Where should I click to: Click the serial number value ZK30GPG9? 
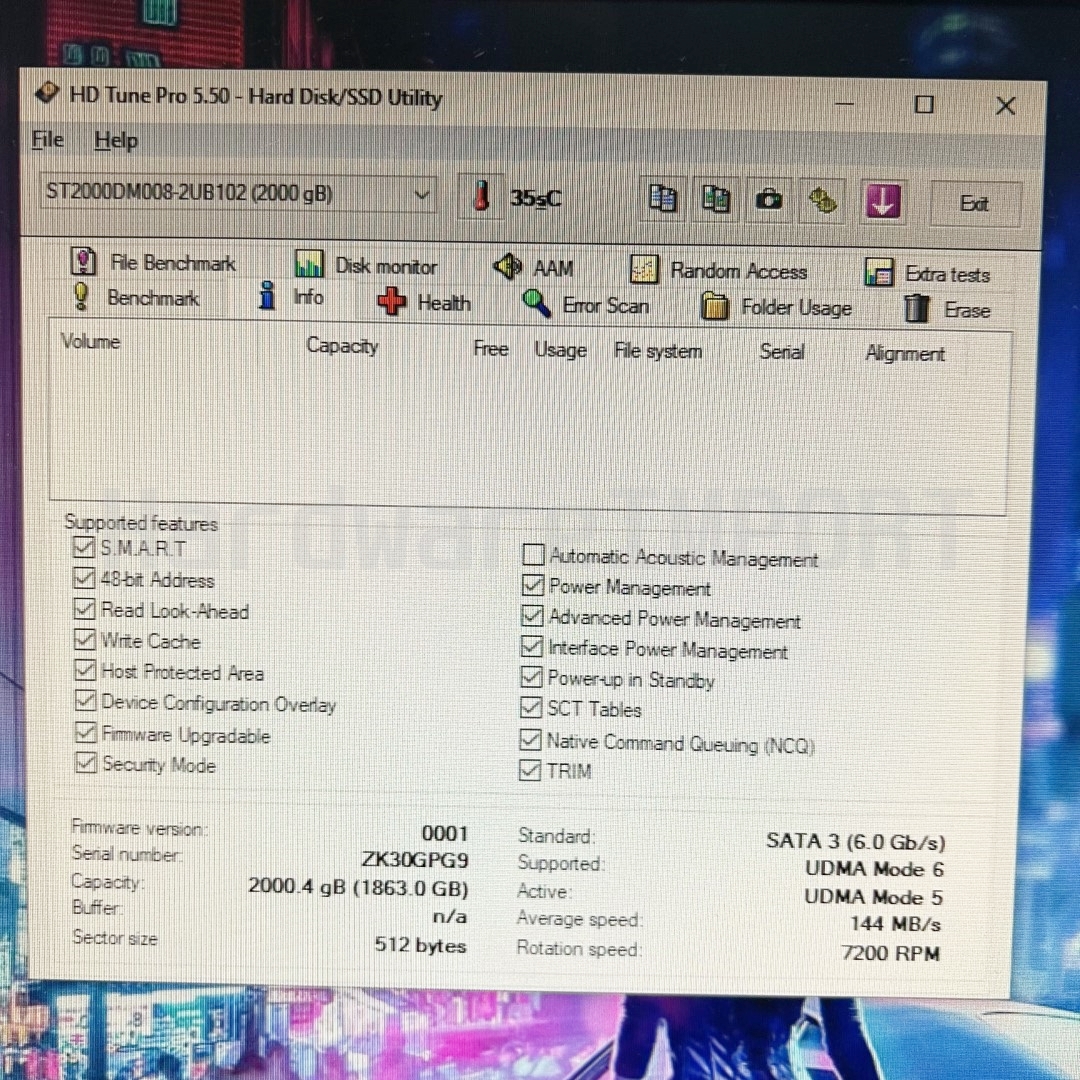click(x=415, y=860)
